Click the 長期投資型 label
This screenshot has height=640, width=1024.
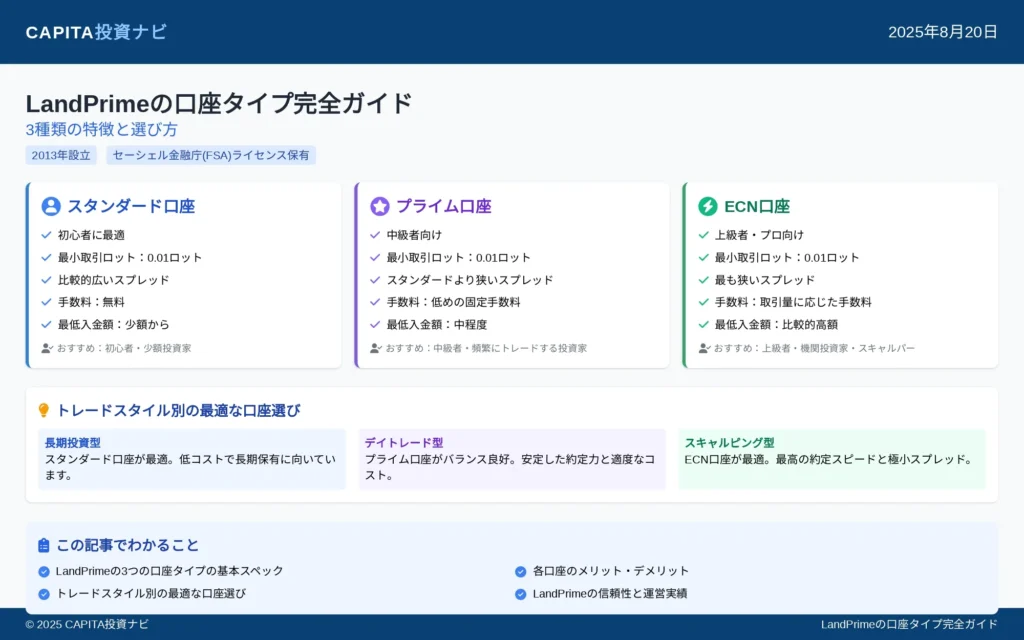click(72, 443)
